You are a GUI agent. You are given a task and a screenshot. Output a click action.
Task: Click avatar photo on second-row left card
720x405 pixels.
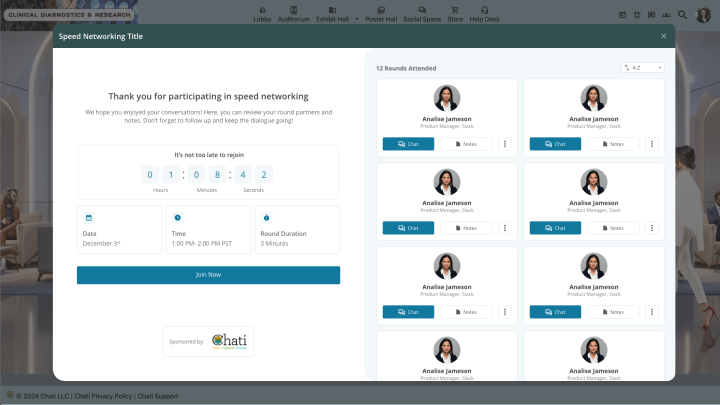coord(447,182)
